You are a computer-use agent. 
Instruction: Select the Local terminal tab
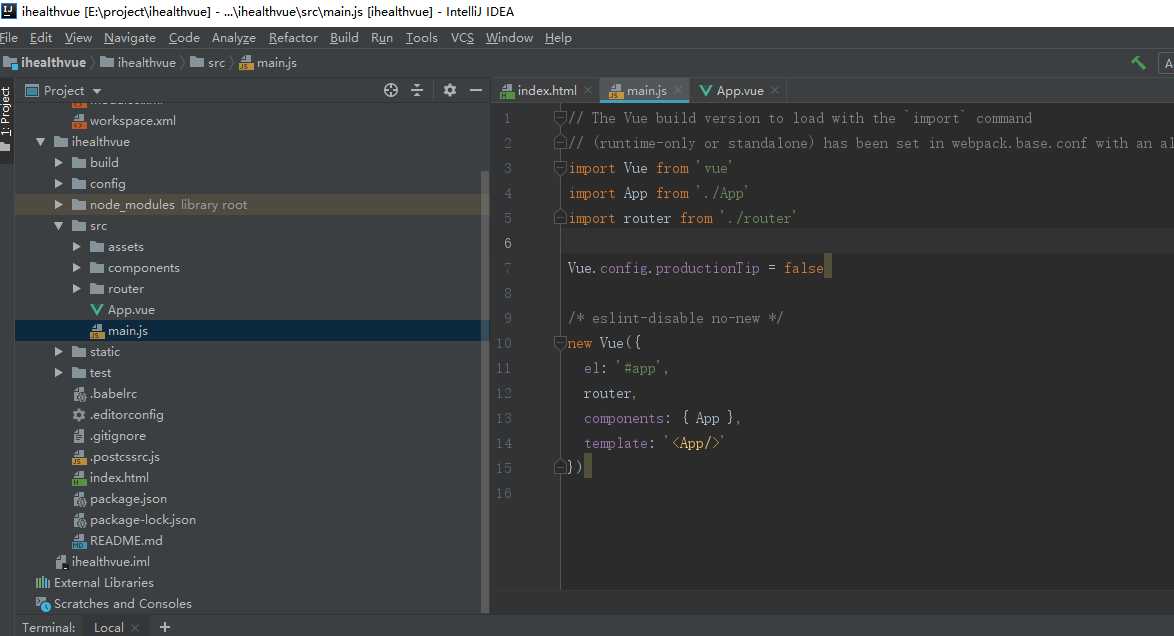109,628
